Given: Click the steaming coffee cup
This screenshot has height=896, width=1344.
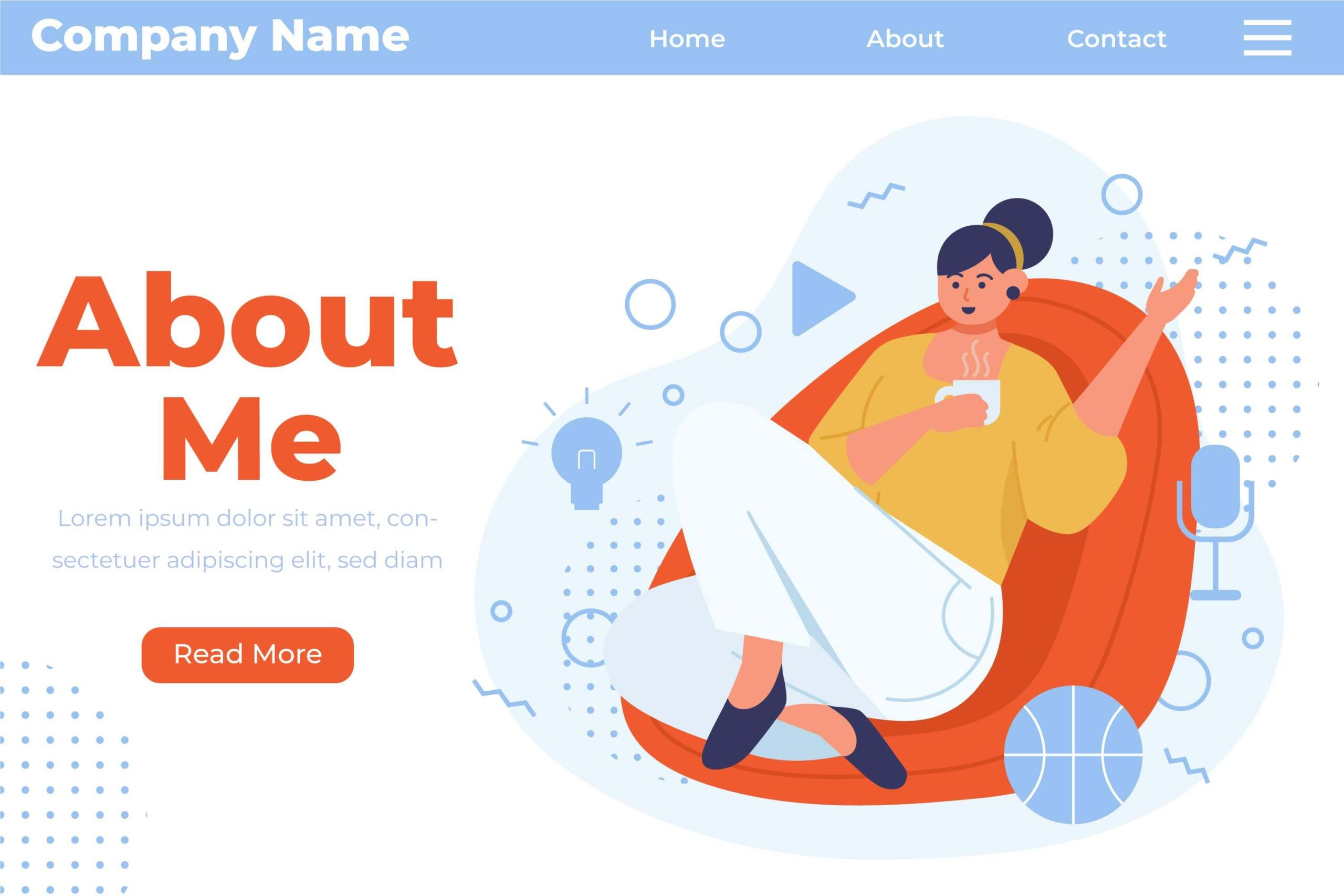Looking at the screenshot, I should pos(970,401).
